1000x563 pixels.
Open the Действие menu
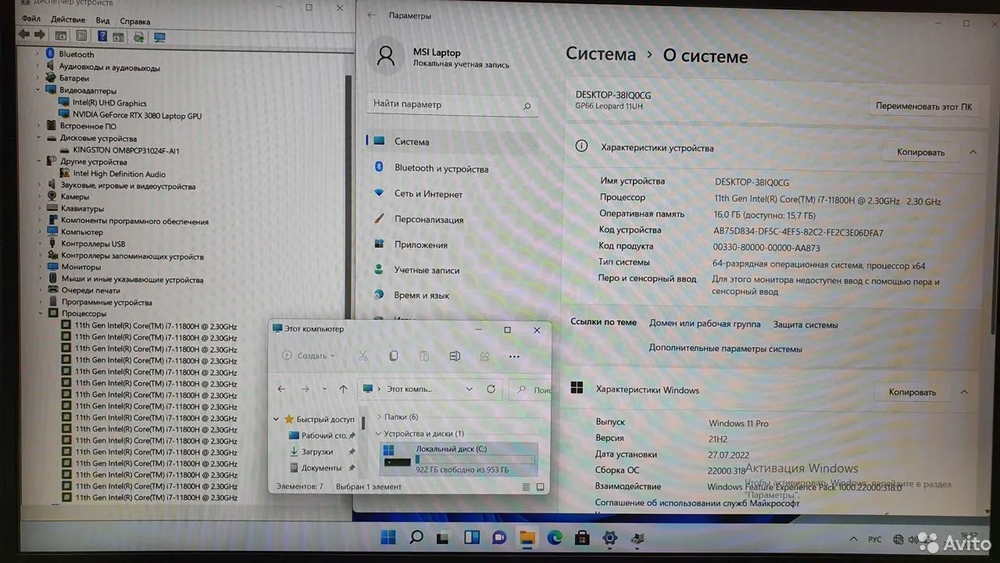click(x=68, y=20)
